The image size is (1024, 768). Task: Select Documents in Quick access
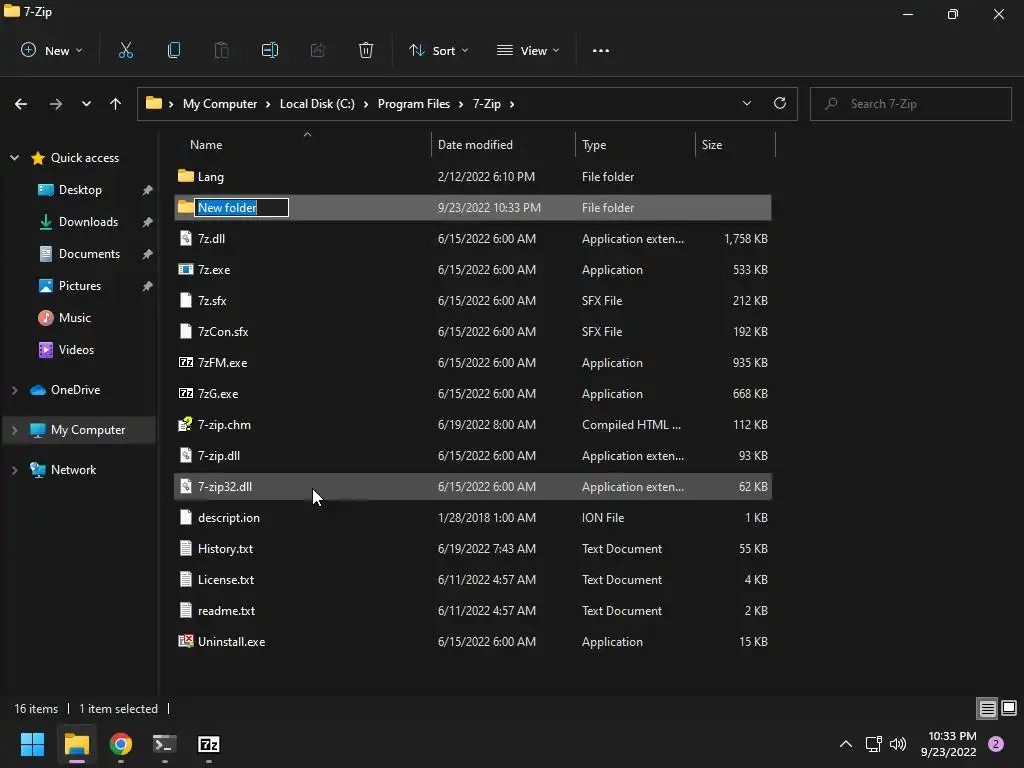[89, 253]
